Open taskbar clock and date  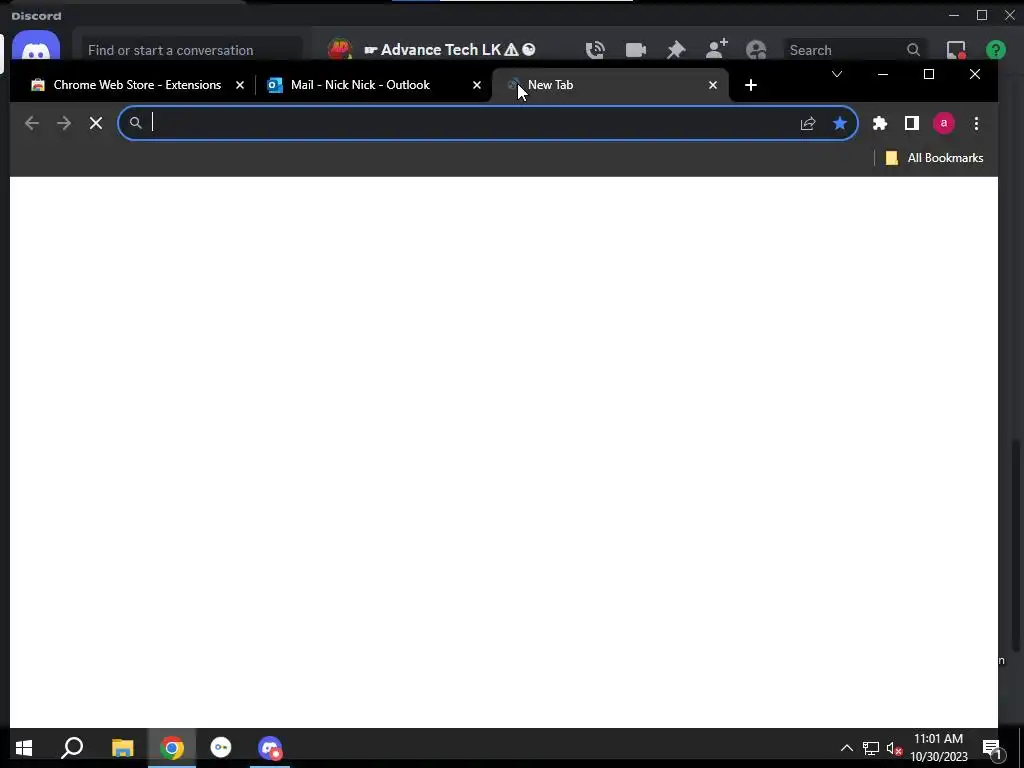coord(939,748)
